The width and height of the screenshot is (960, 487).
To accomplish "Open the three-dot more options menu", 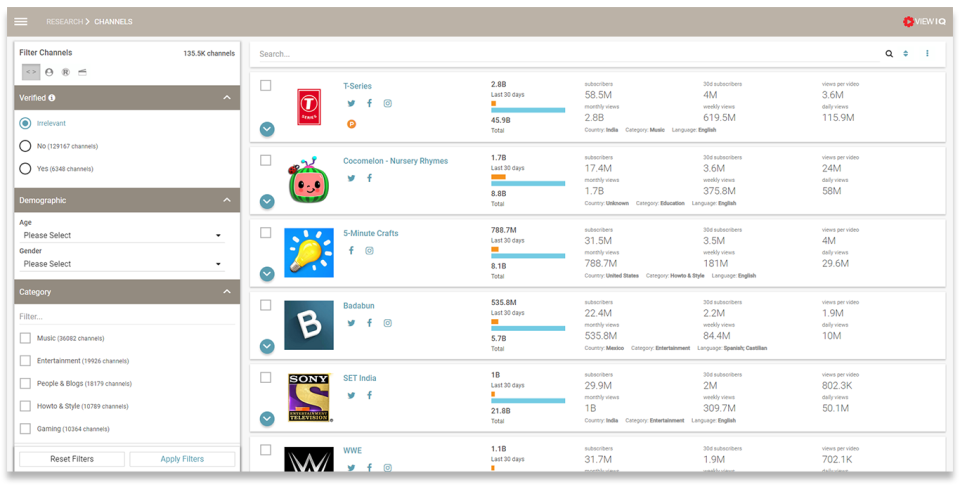I will click(927, 54).
